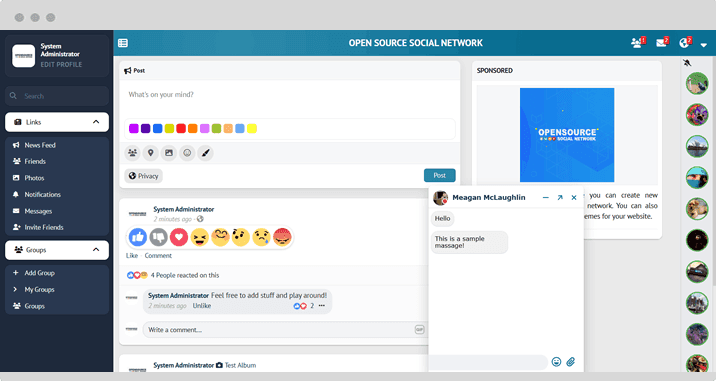Click the location pin icon in post box
This screenshot has height=381, width=716.
(151, 153)
